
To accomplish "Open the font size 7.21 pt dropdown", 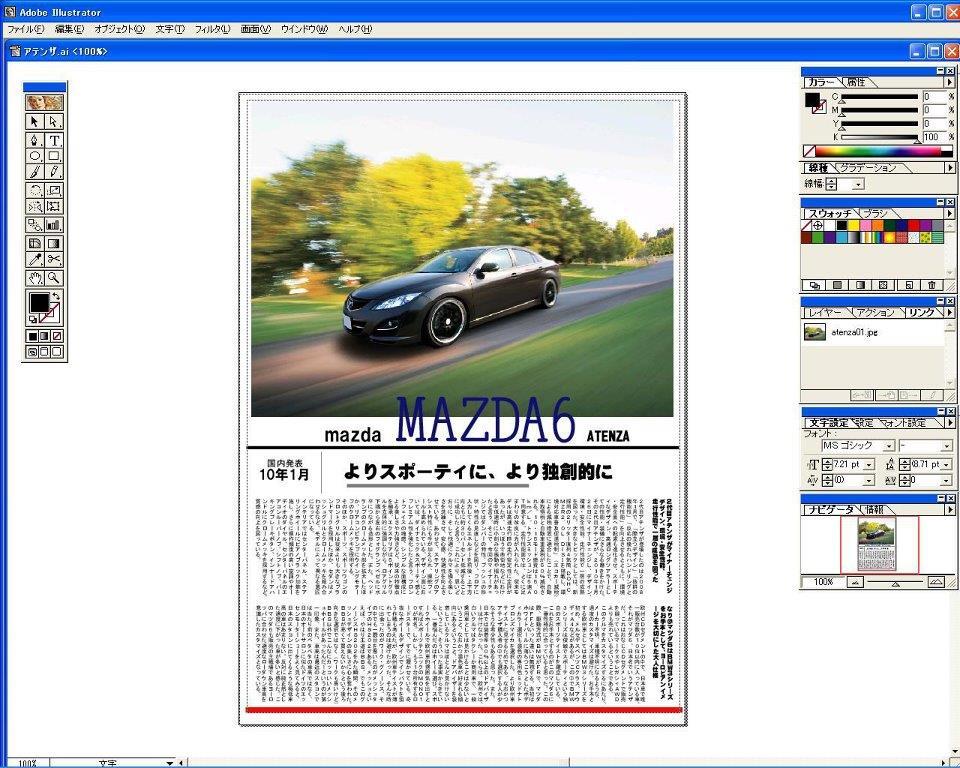I will pyautogui.click(x=868, y=465).
